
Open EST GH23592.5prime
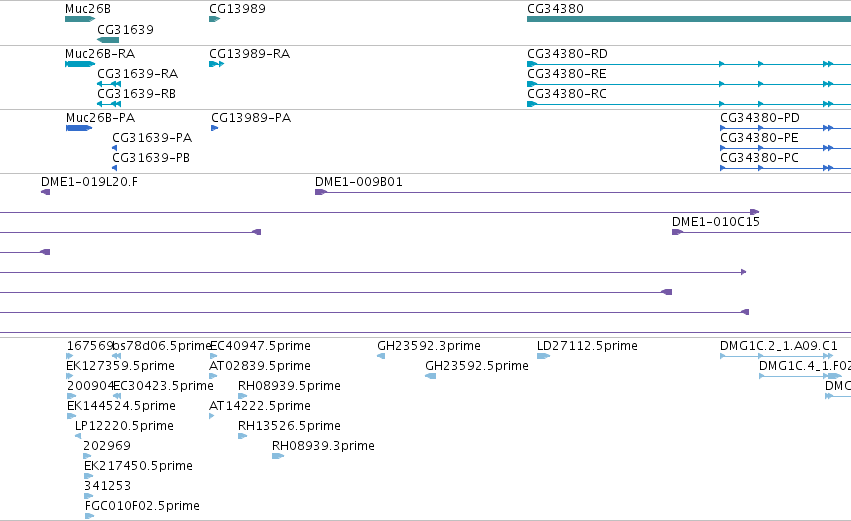coord(477,366)
